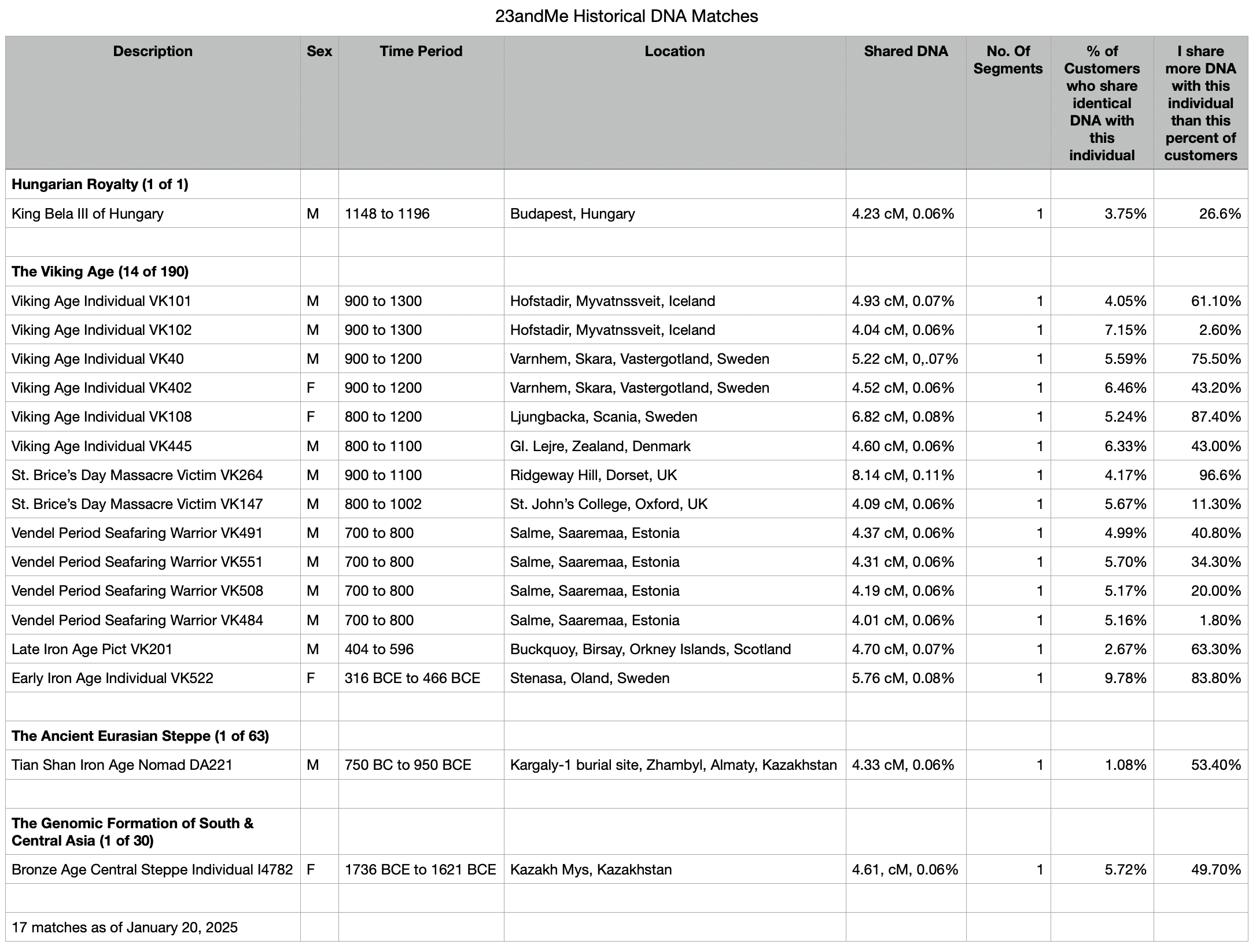Click the Shared DNA column header
1260x952 pixels.
[x=905, y=51]
